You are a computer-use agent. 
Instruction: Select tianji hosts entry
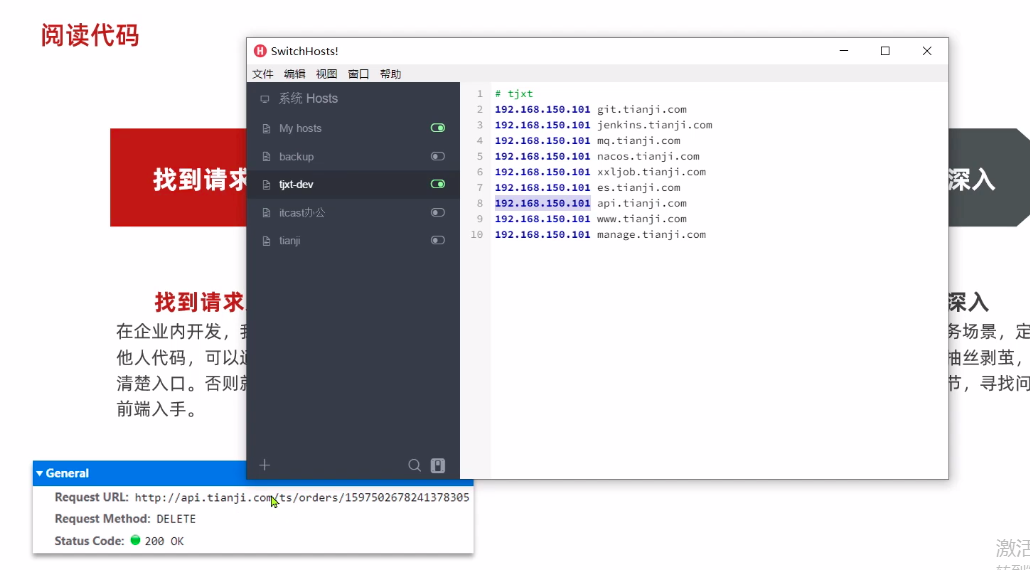click(x=353, y=241)
